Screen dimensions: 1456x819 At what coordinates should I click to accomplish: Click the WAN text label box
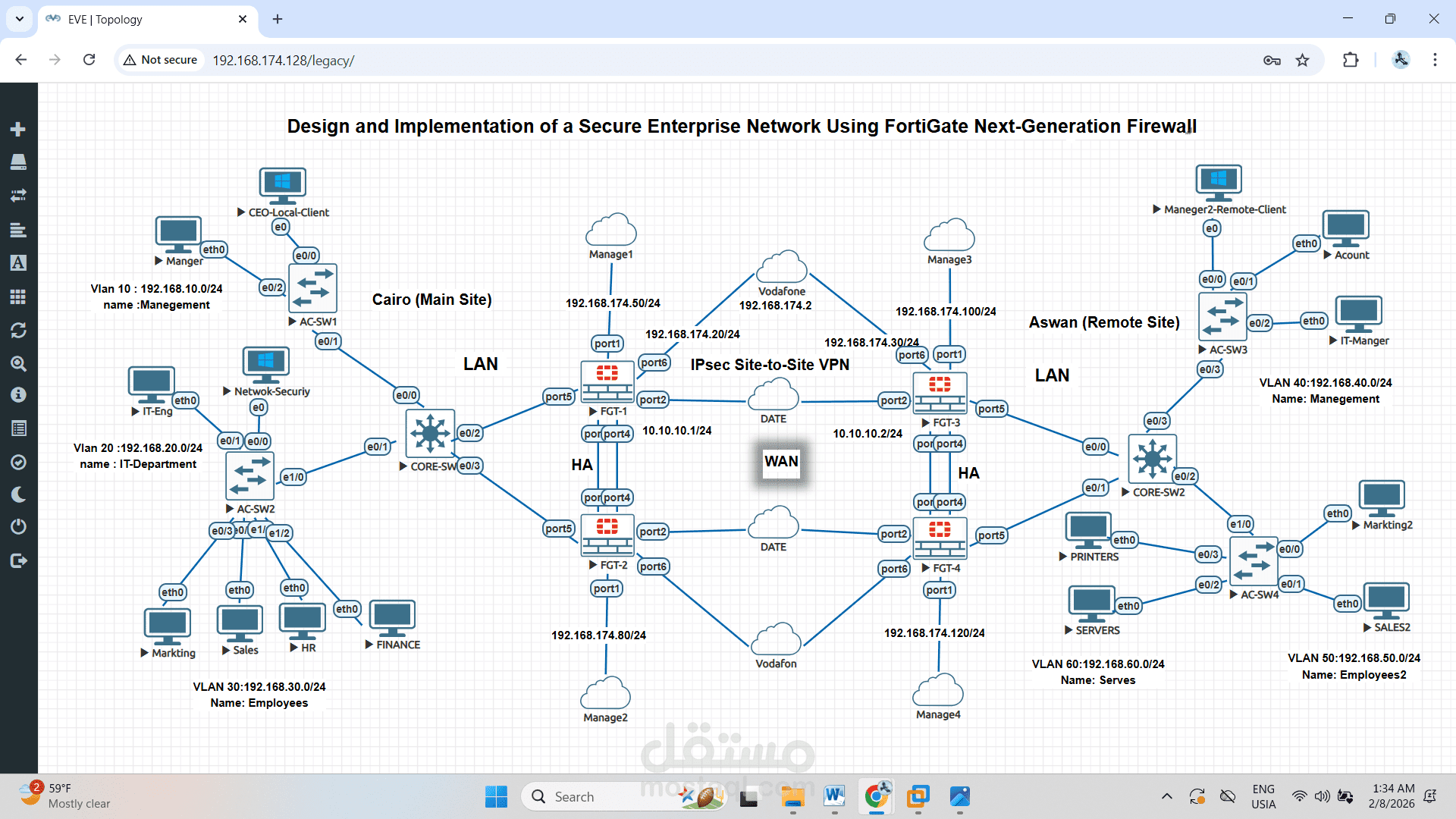click(x=781, y=462)
